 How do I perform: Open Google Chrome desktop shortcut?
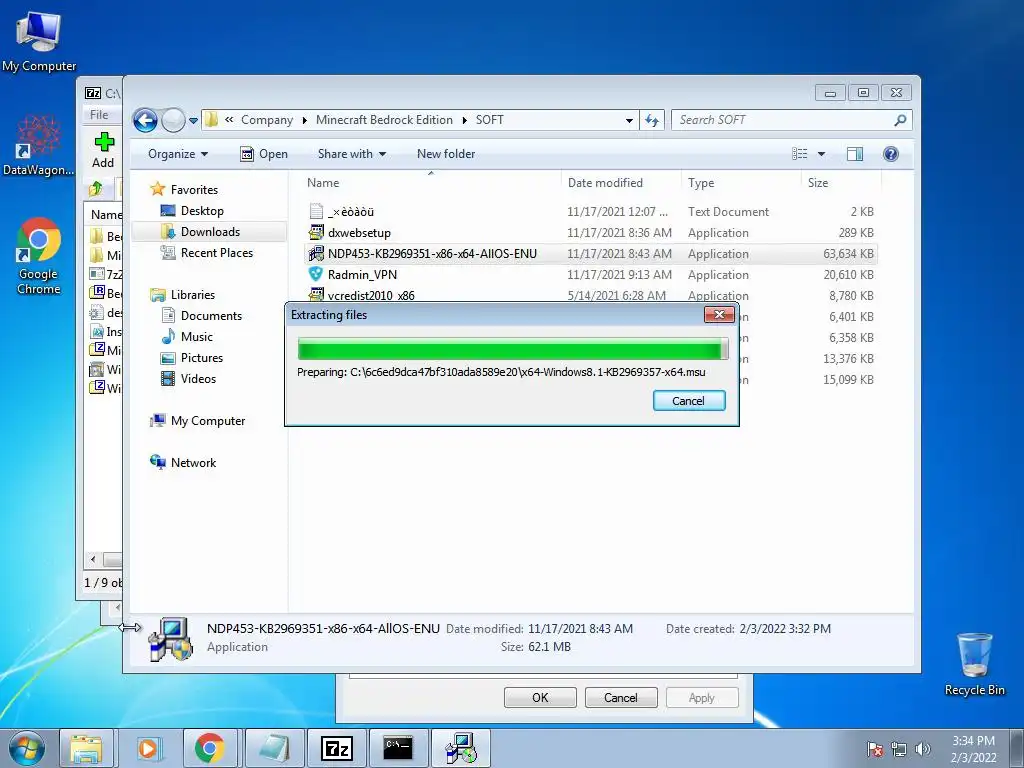tap(39, 256)
